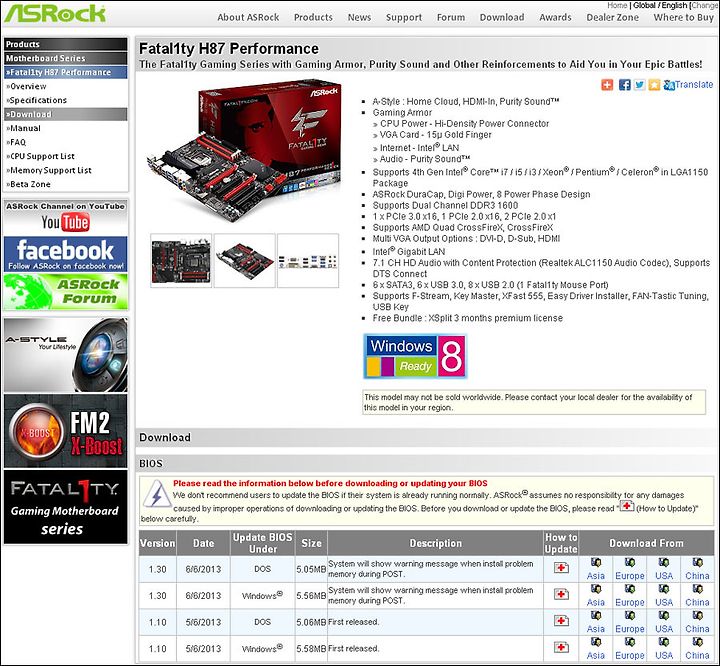The height and width of the screenshot is (666, 720).
Task: Open How to Update icon for 1.10 DOS row
Action: [x=561, y=621]
